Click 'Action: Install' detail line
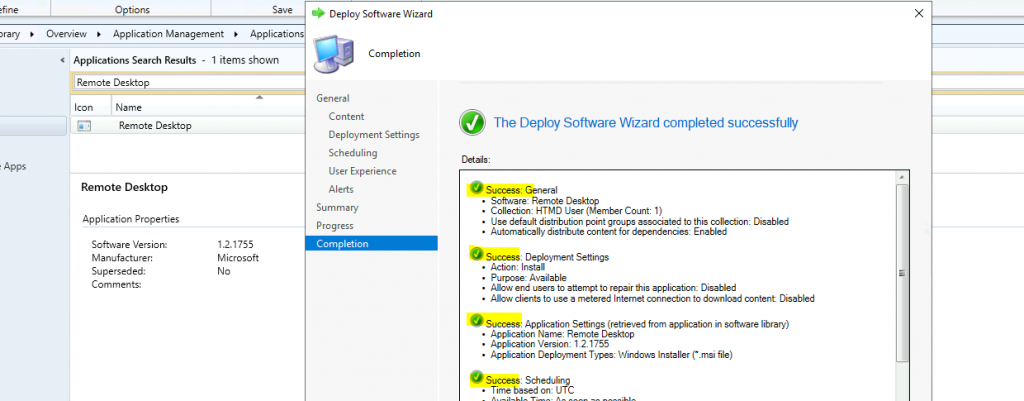Screen dimensions: 1024x401 click(517, 267)
